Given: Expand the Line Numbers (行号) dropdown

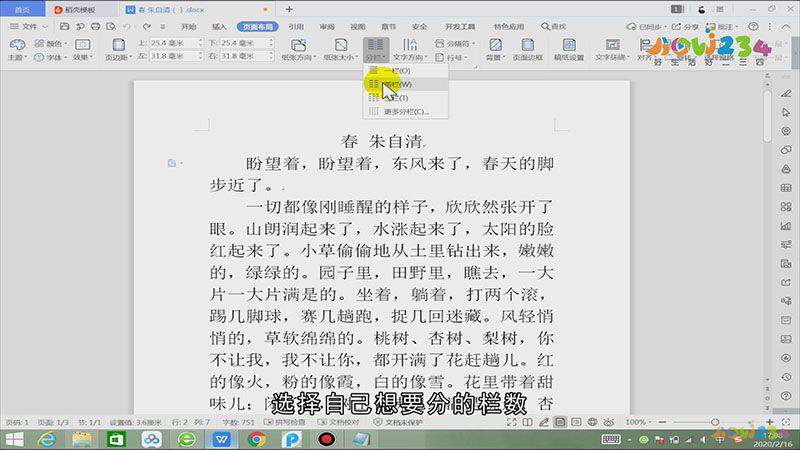Looking at the screenshot, I should click(x=452, y=57).
